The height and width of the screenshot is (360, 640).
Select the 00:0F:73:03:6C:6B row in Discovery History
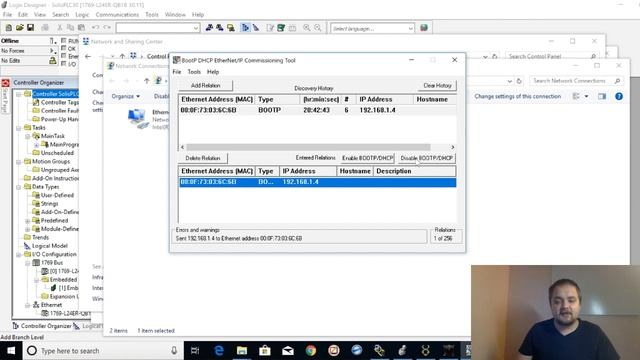coord(318,110)
